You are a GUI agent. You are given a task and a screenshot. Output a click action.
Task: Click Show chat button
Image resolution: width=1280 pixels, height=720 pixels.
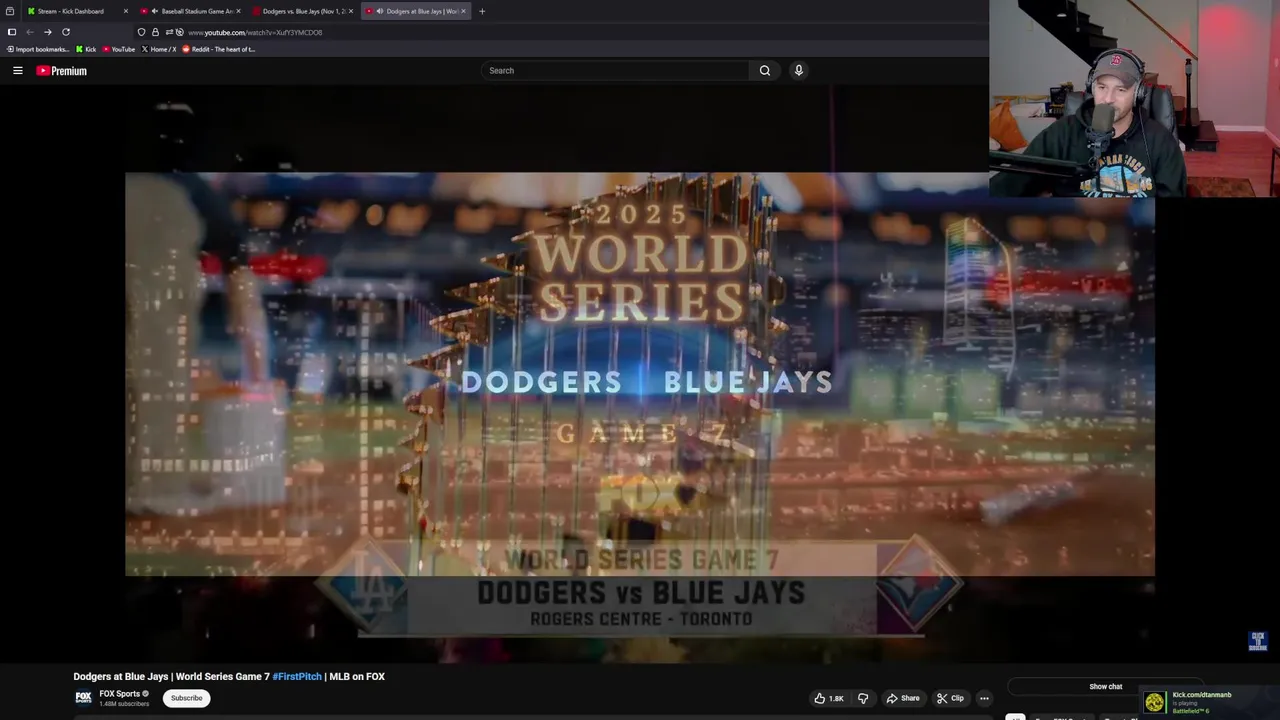coord(1105,687)
